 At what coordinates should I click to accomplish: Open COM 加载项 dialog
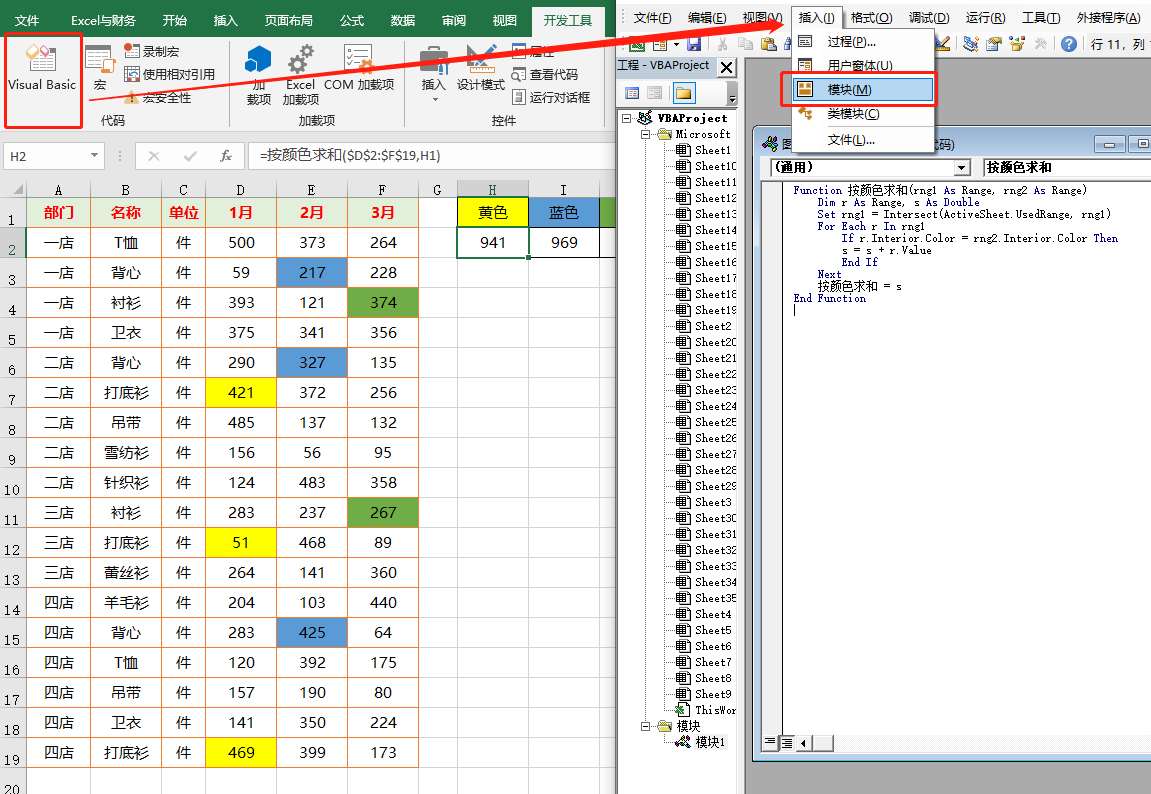tap(359, 68)
